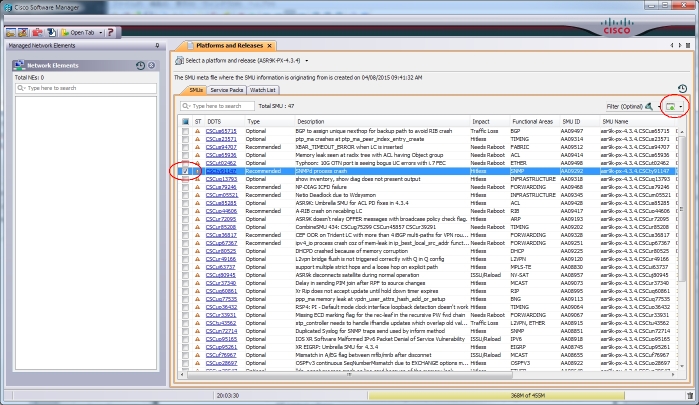Open the red toolbox toolbar icon
This screenshot has height=405, width=699.
tap(38, 33)
